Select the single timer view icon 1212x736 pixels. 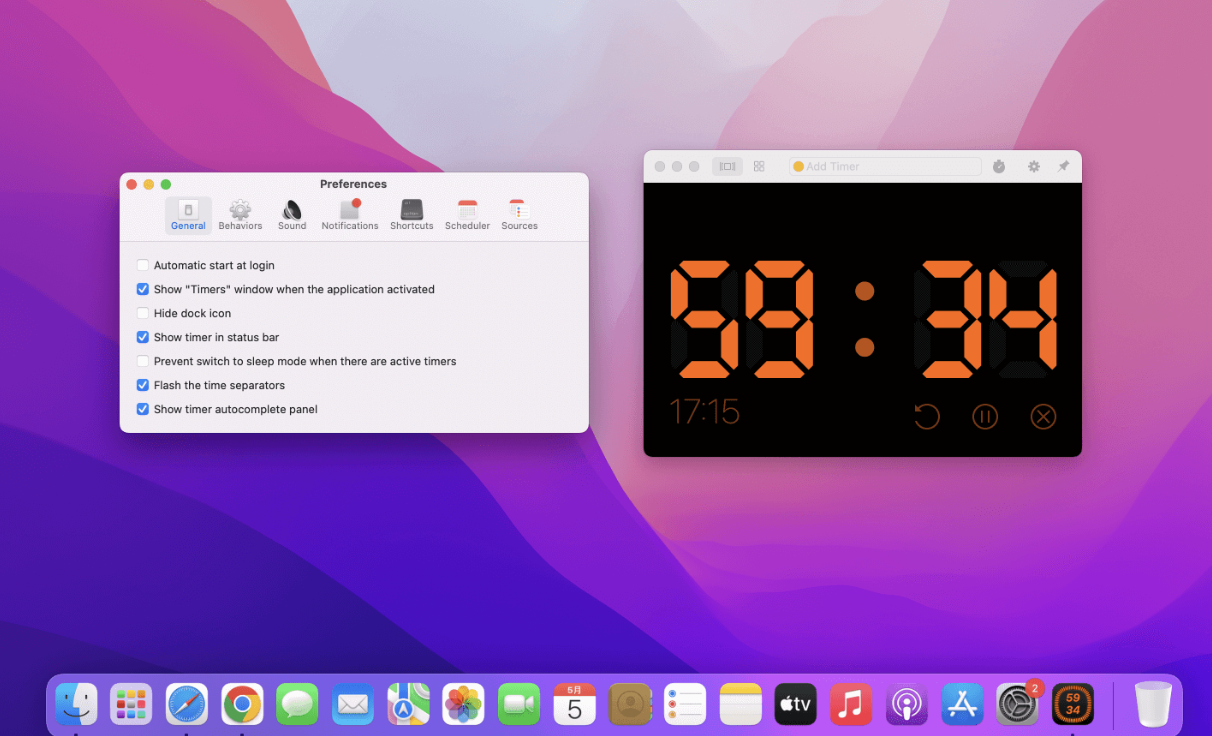pos(727,167)
